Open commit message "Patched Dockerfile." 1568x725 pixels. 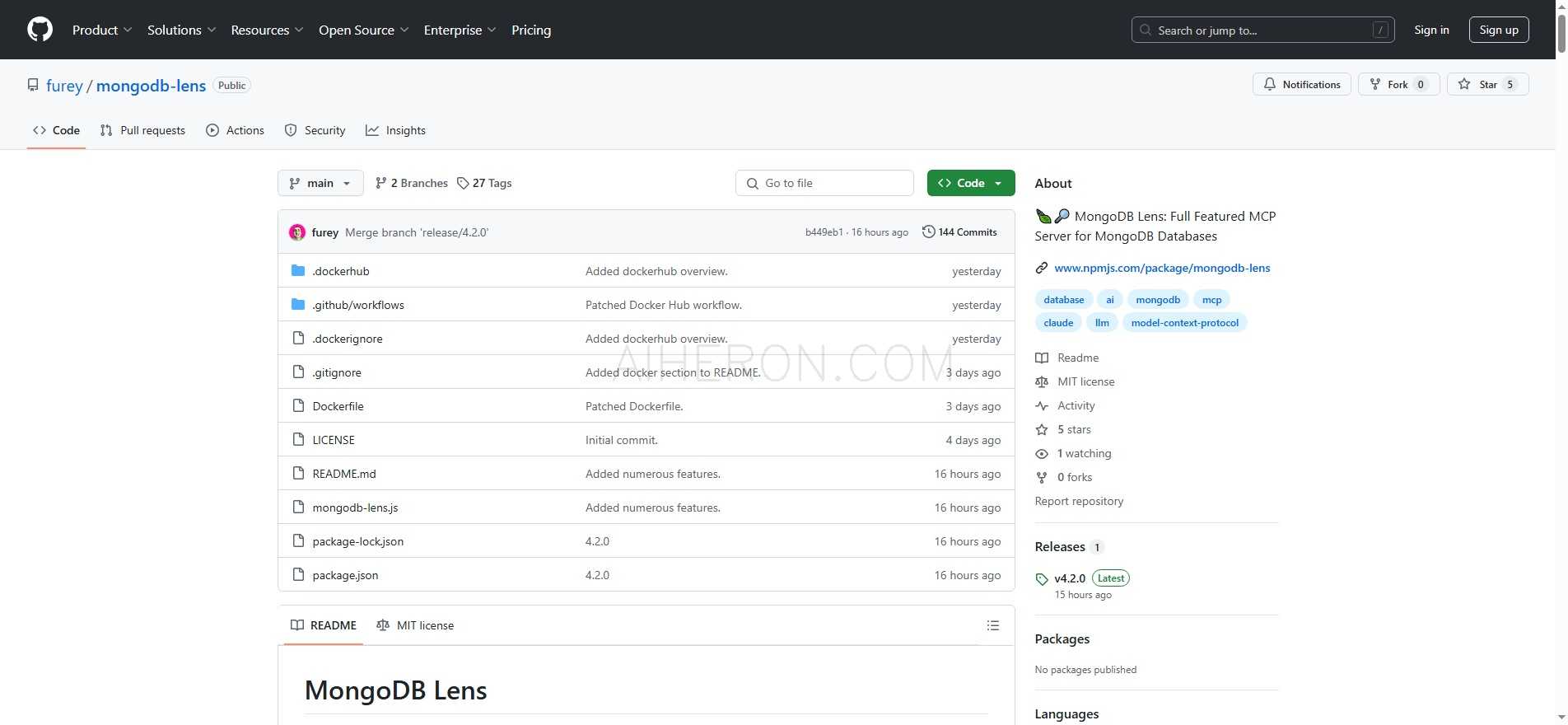(x=634, y=406)
